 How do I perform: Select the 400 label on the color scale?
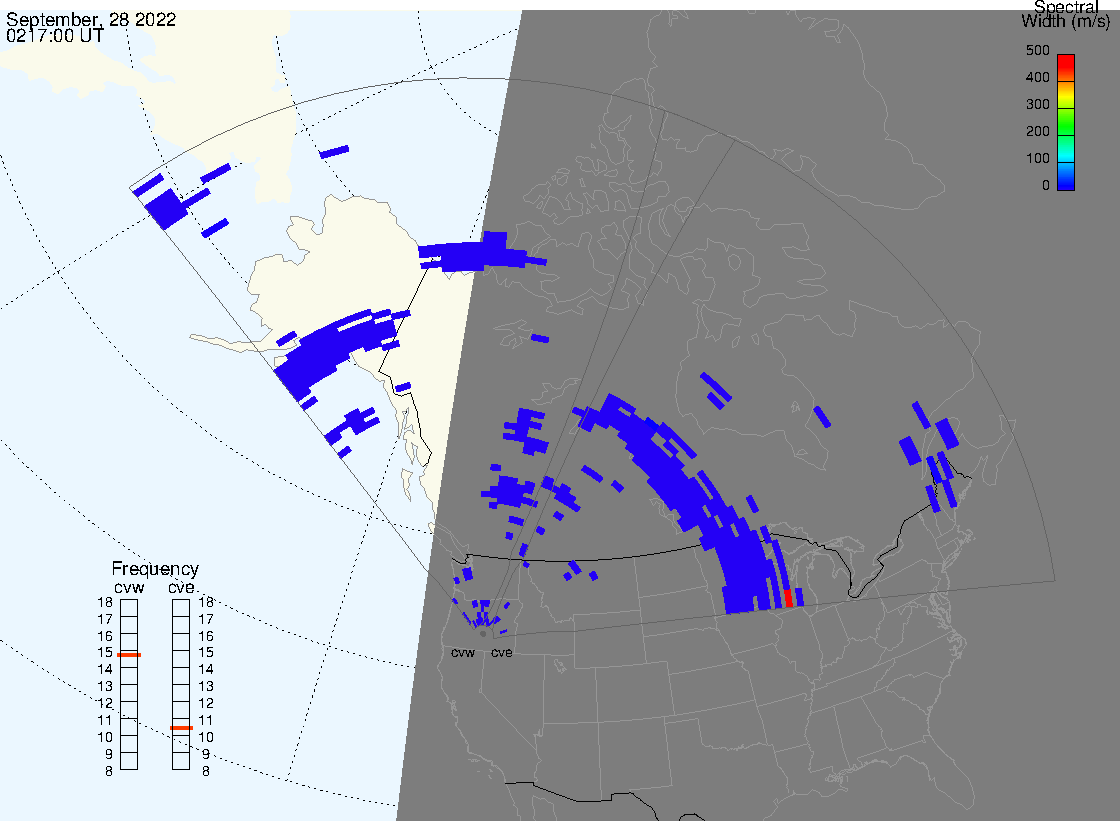pyautogui.click(x=1037, y=77)
